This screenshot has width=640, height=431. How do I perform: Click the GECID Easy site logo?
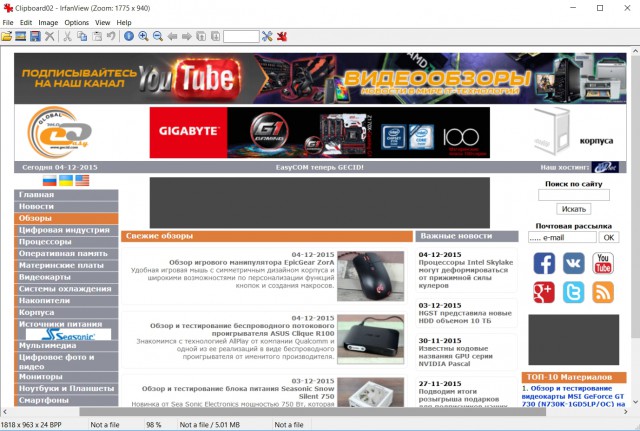coord(60,132)
